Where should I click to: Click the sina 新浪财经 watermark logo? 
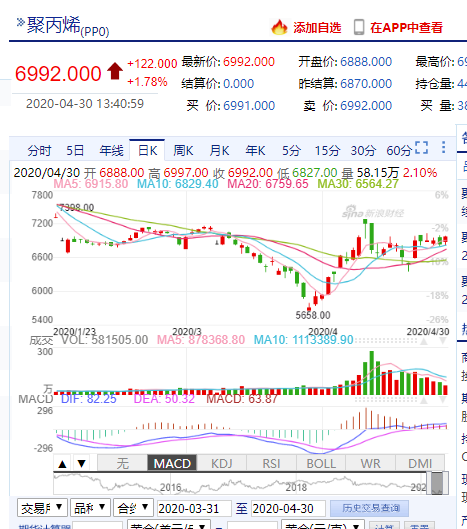click(x=373, y=212)
